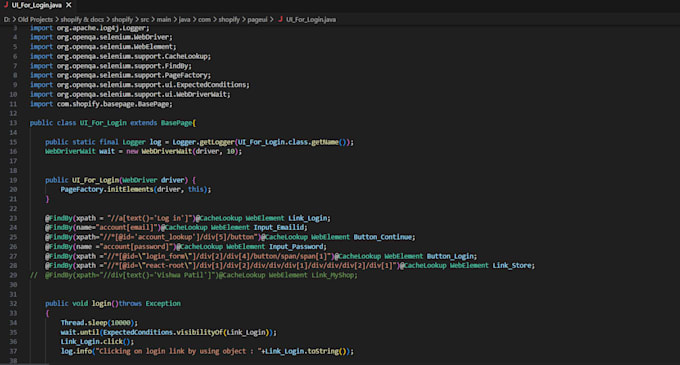
Task: Open the 'shopify & docs' breadcrumb
Action: (x=82, y=20)
